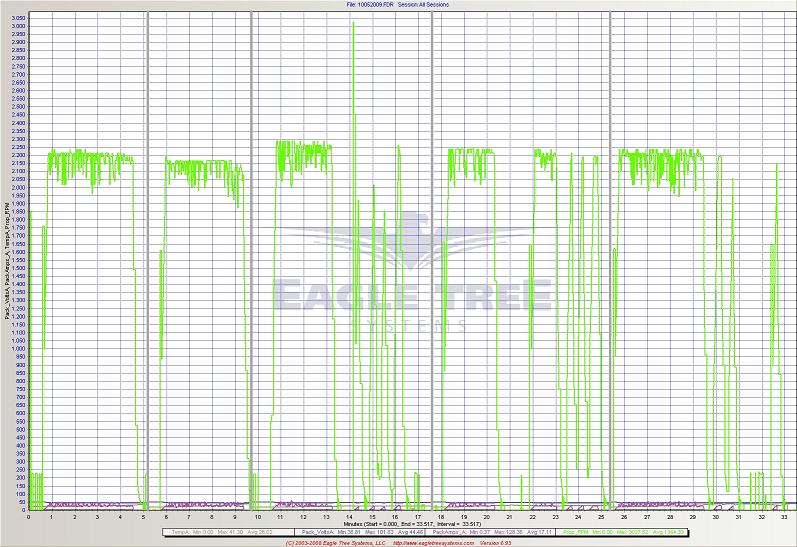
Task: Click the 14 minute mark on the X-axis
Action: pos(350,517)
